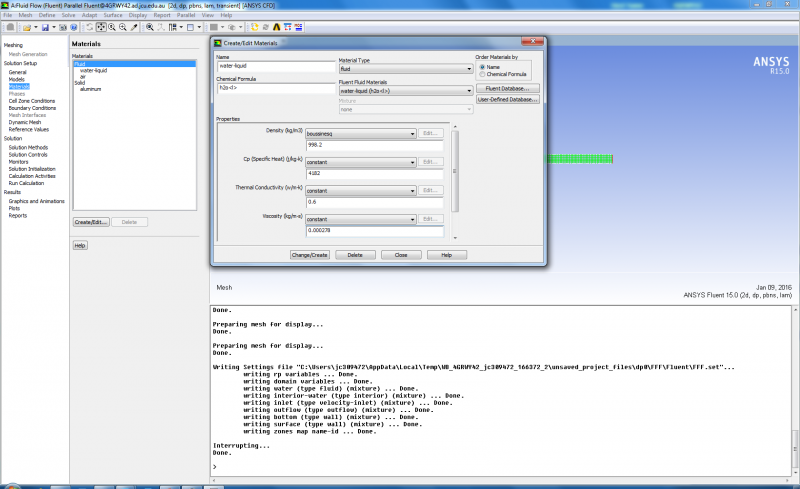
Task: Open Graphics and Animations in tree
Action: (x=36, y=201)
